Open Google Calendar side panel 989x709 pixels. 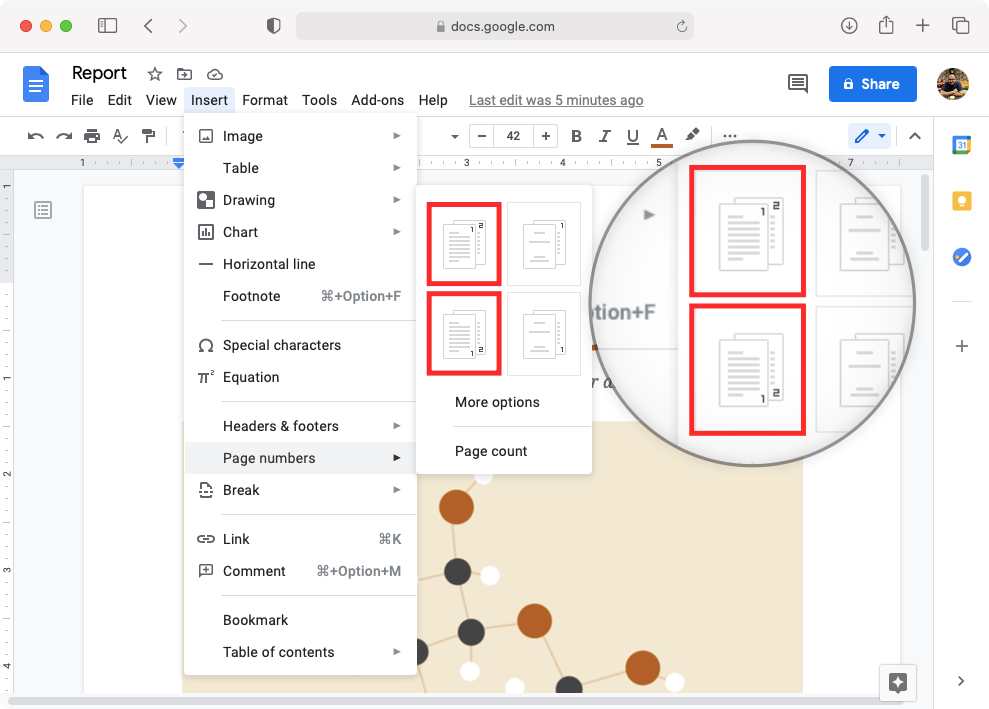coord(961,145)
